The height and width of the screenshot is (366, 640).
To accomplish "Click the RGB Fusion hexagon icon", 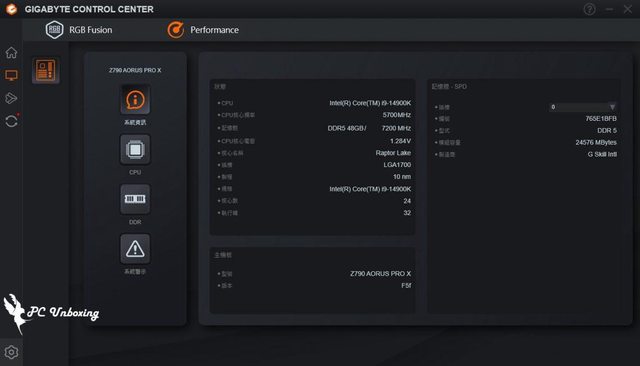I will pyautogui.click(x=54, y=30).
